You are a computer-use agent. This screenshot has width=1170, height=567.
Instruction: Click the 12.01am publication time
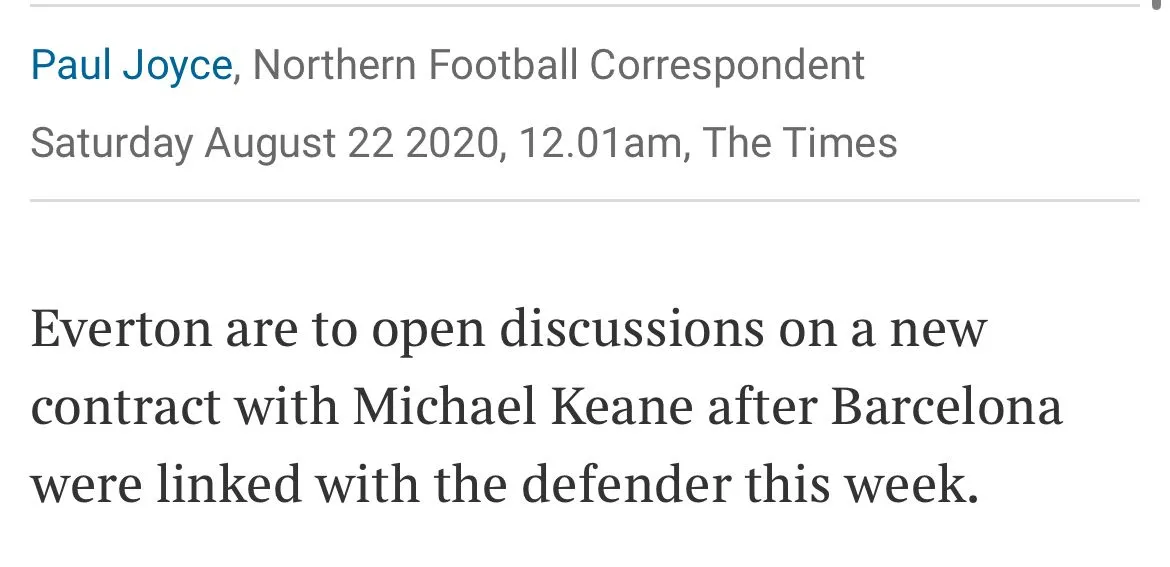point(598,143)
